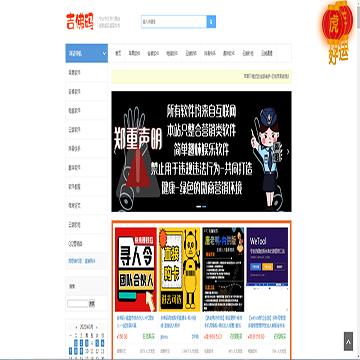Select the white carousel indicator dot
Image resolution: width=360 pixels, height=360 pixels.
coord(199,207)
